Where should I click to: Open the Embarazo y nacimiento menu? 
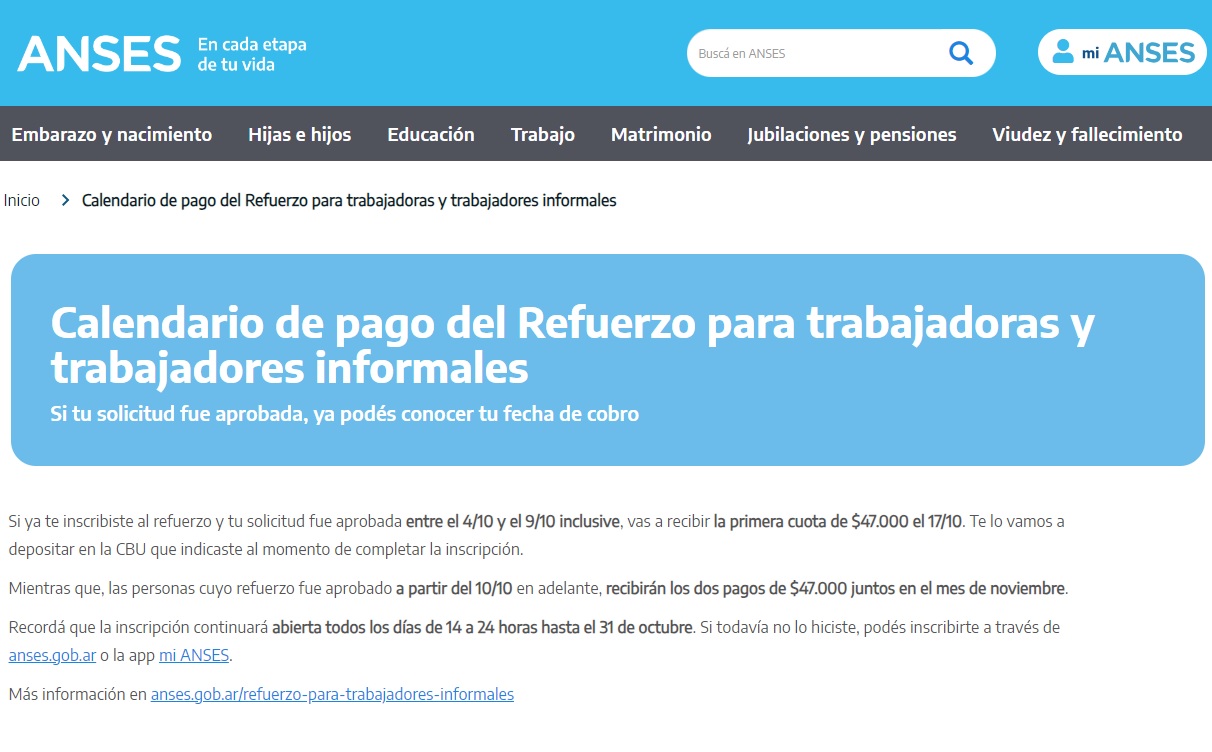click(x=112, y=134)
